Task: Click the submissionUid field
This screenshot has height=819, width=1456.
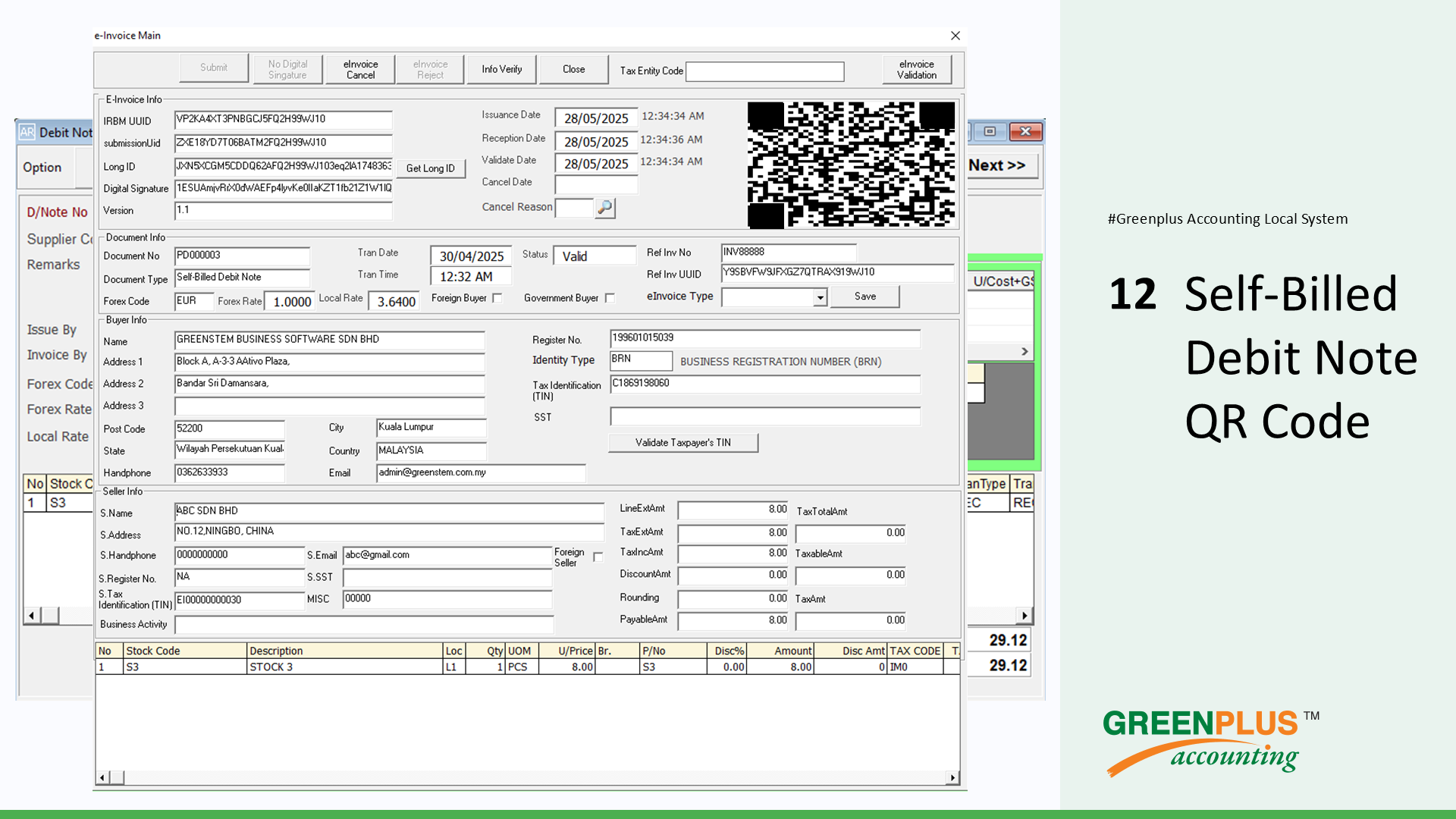Action: (283, 143)
